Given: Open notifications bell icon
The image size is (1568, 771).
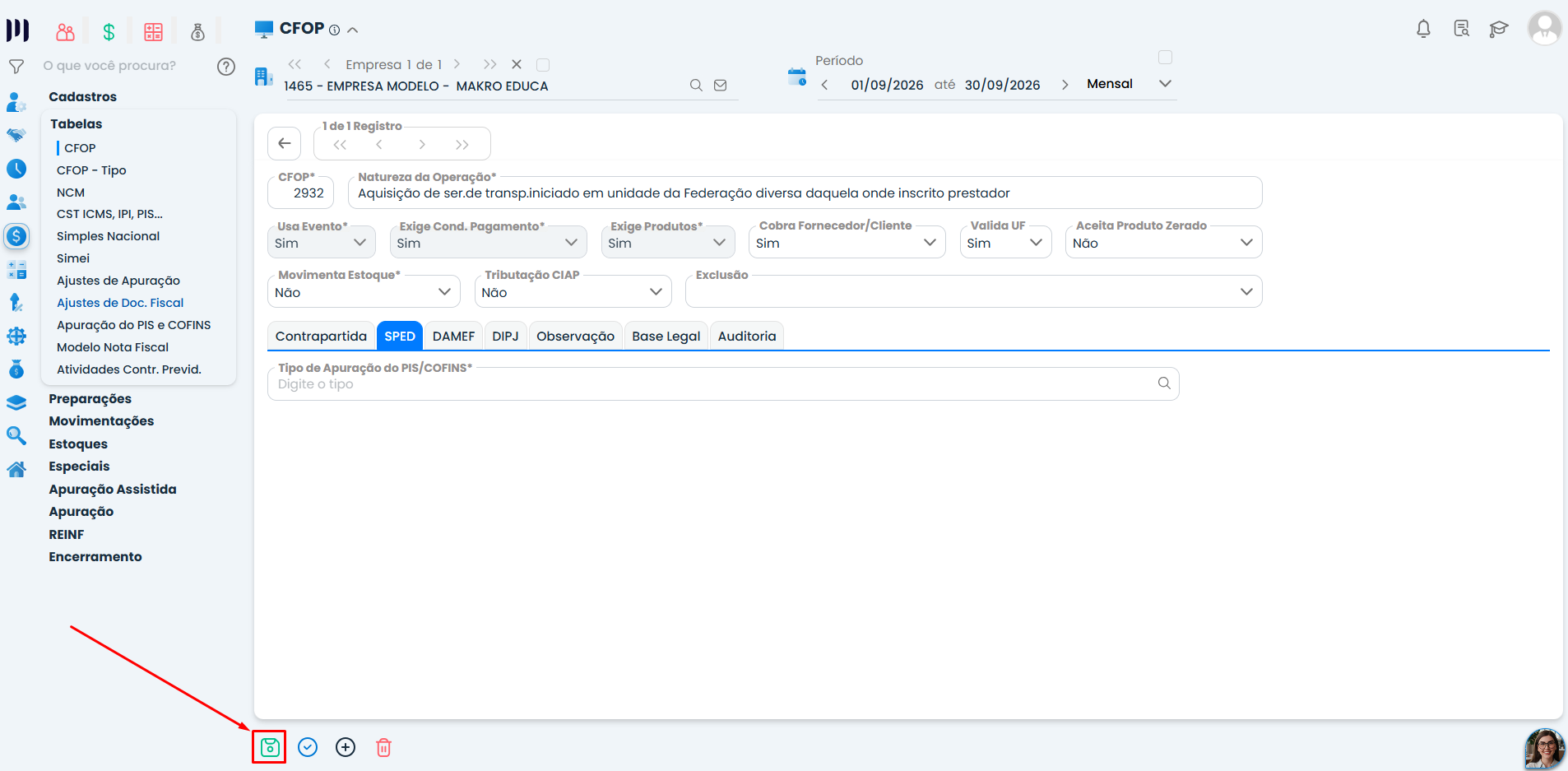Looking at the screenshot, I should (1423, 29).
